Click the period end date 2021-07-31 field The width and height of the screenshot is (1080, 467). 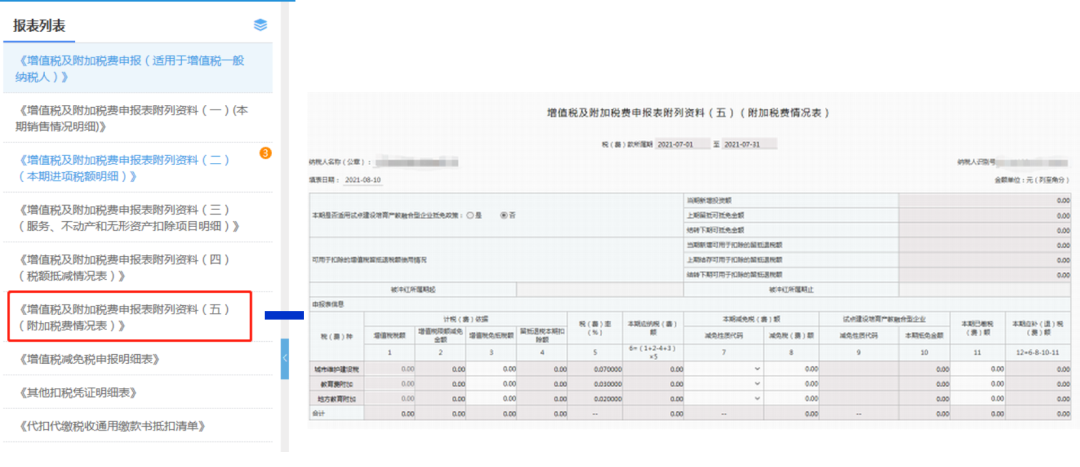749,144
